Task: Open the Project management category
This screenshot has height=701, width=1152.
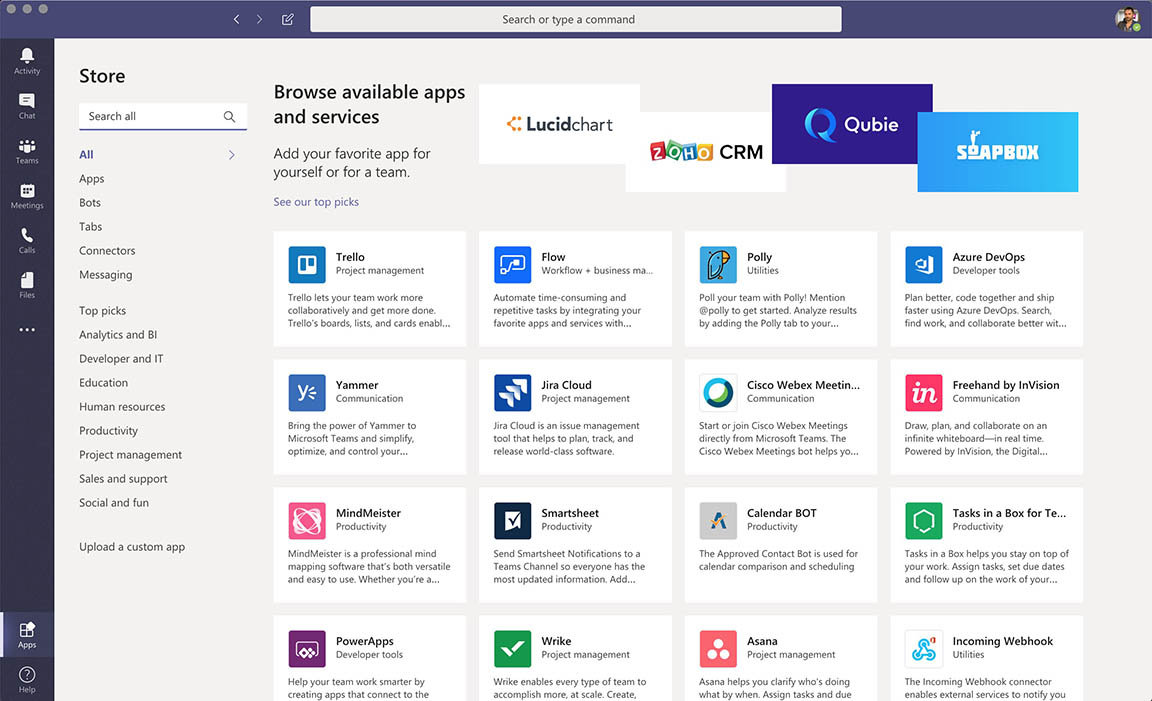Action: [131, 455]
